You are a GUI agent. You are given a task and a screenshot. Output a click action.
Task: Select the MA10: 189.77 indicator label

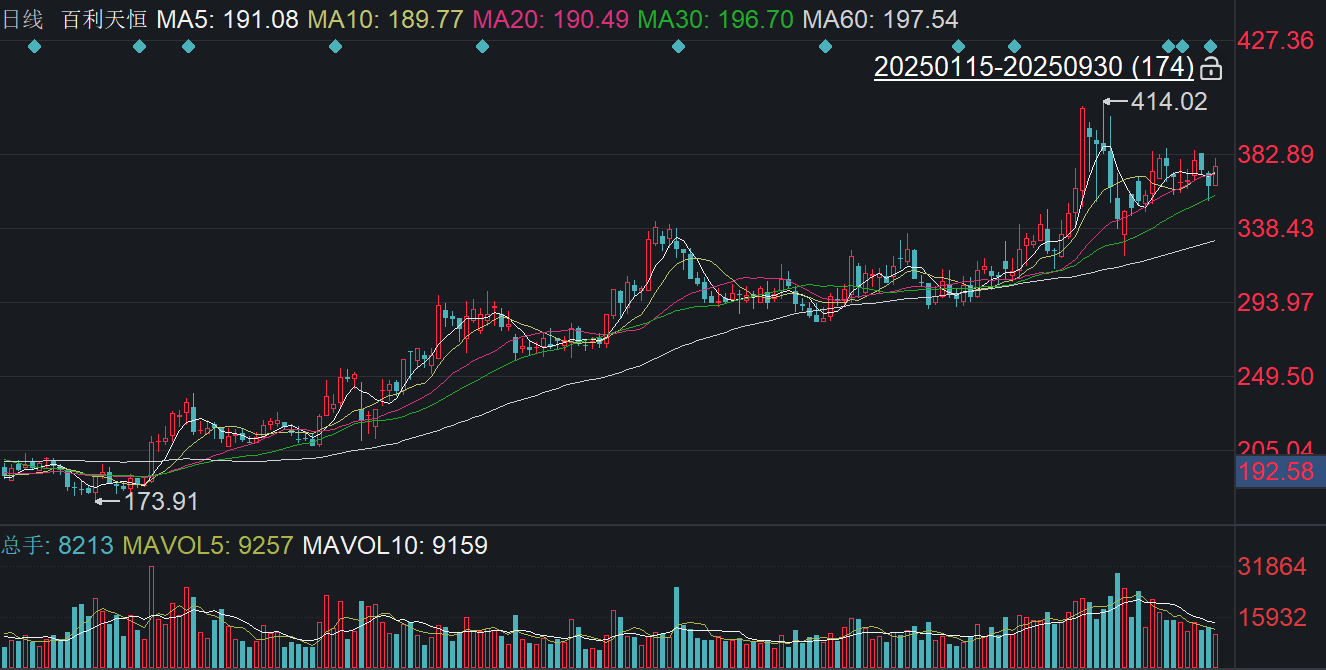385,19
